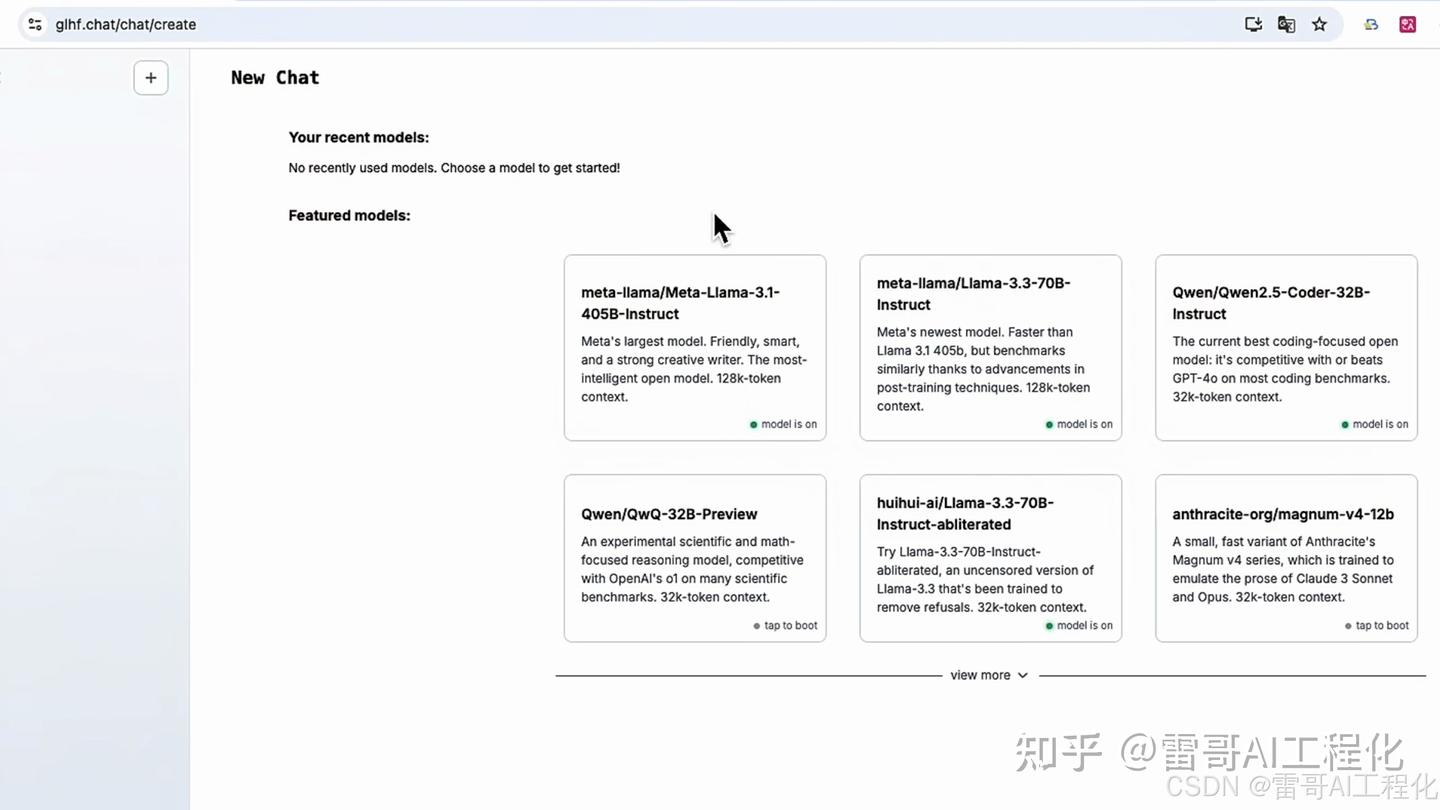
Task: Click the plus icon to start a new chat
Action: click(x=150, y=77)
